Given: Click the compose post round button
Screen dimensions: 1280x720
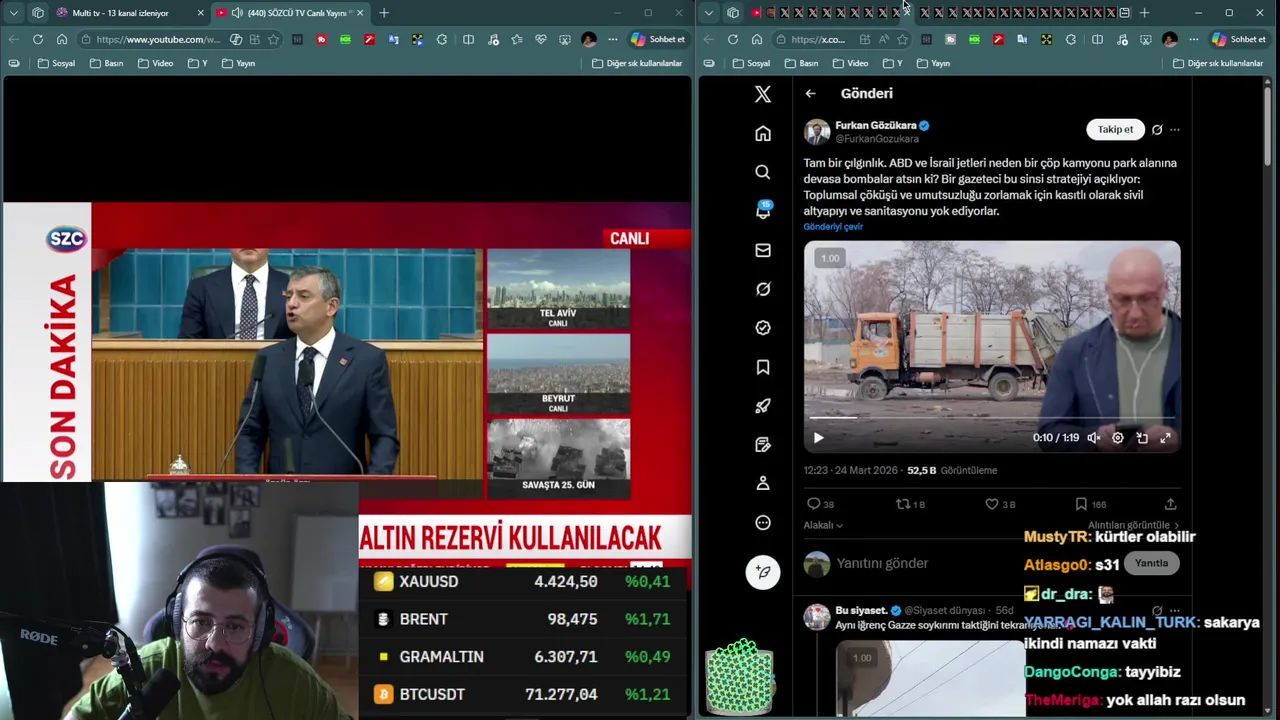Looking at the screenshot, I should click(x=763, y=572).
